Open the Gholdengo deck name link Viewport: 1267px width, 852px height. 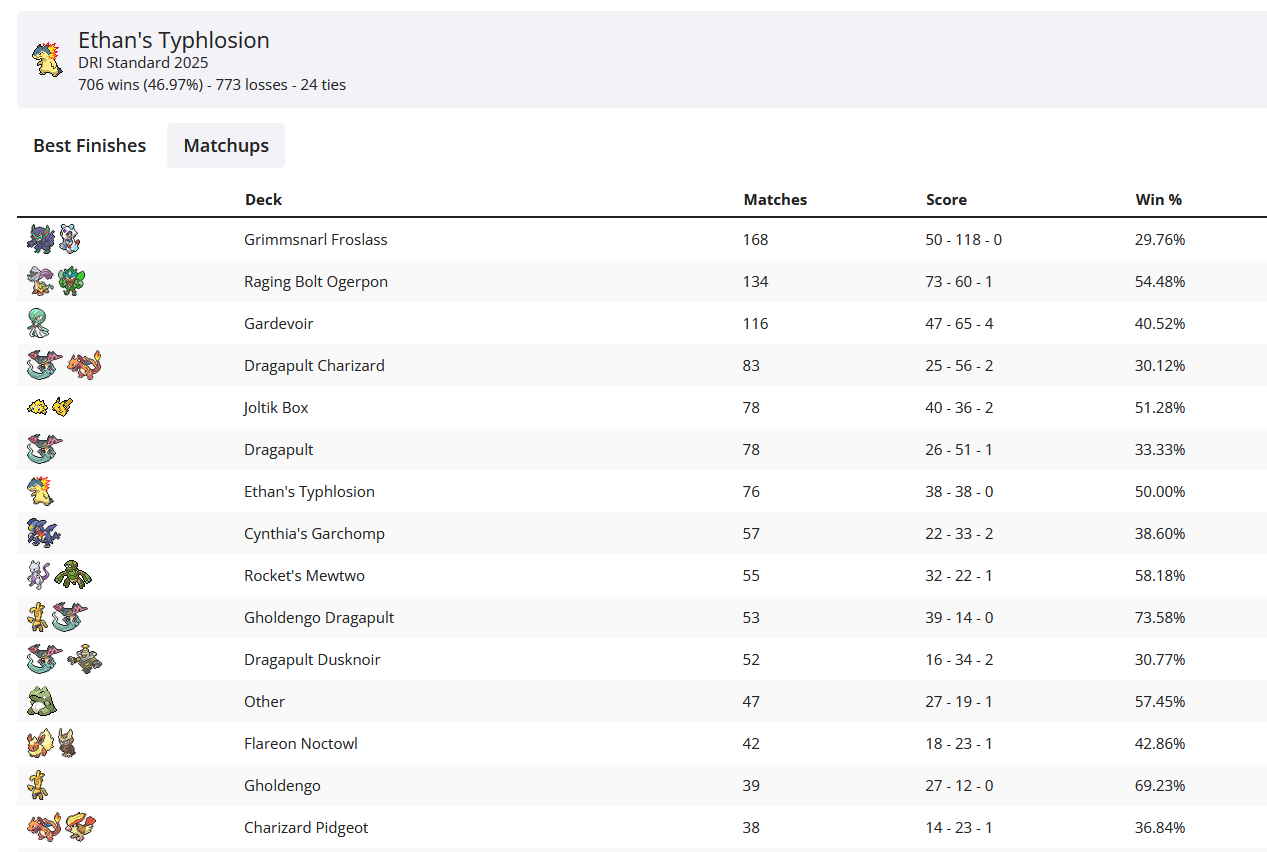(282, 786)
